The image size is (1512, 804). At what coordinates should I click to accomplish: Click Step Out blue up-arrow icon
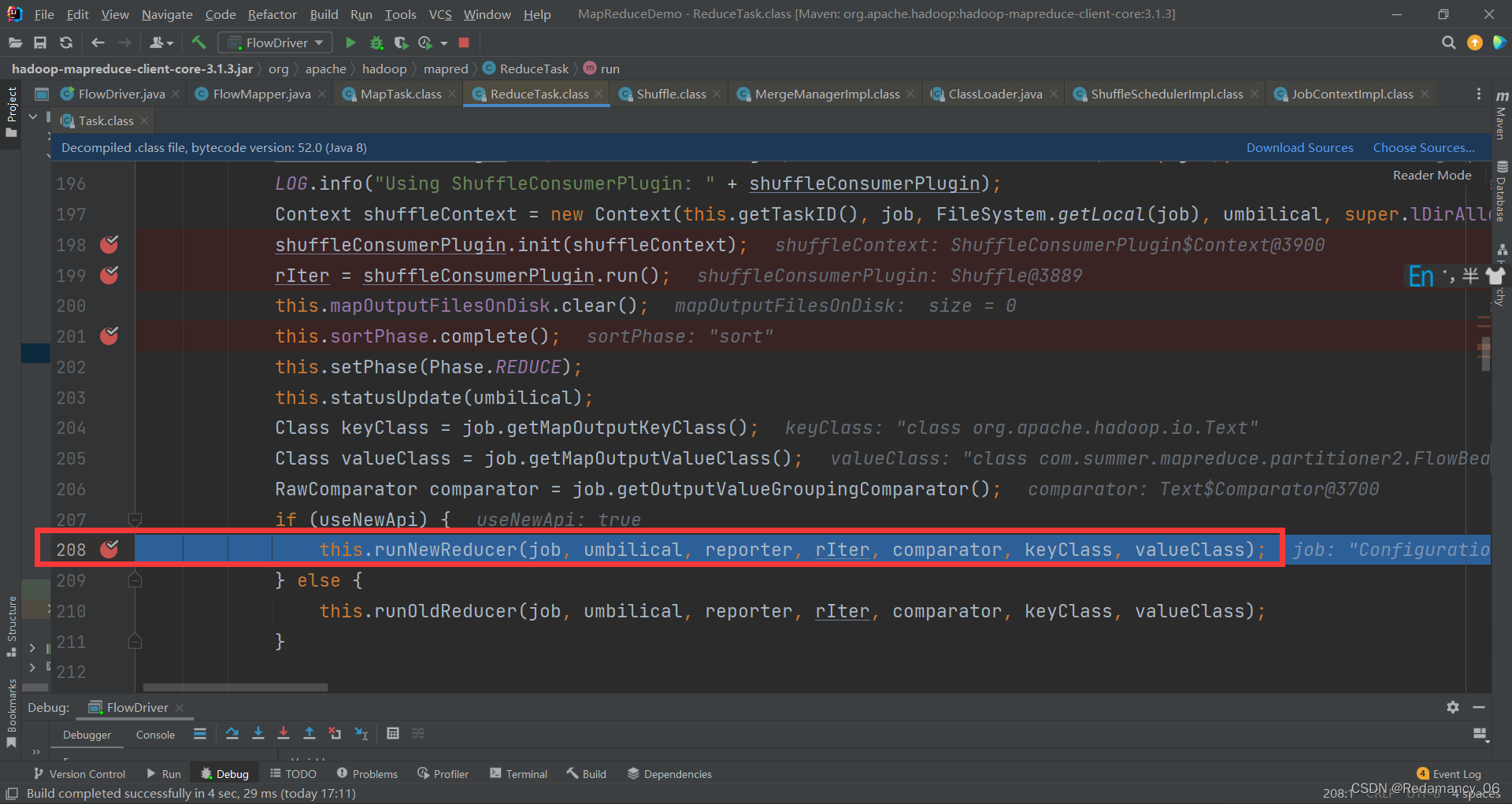click(309, 733)
